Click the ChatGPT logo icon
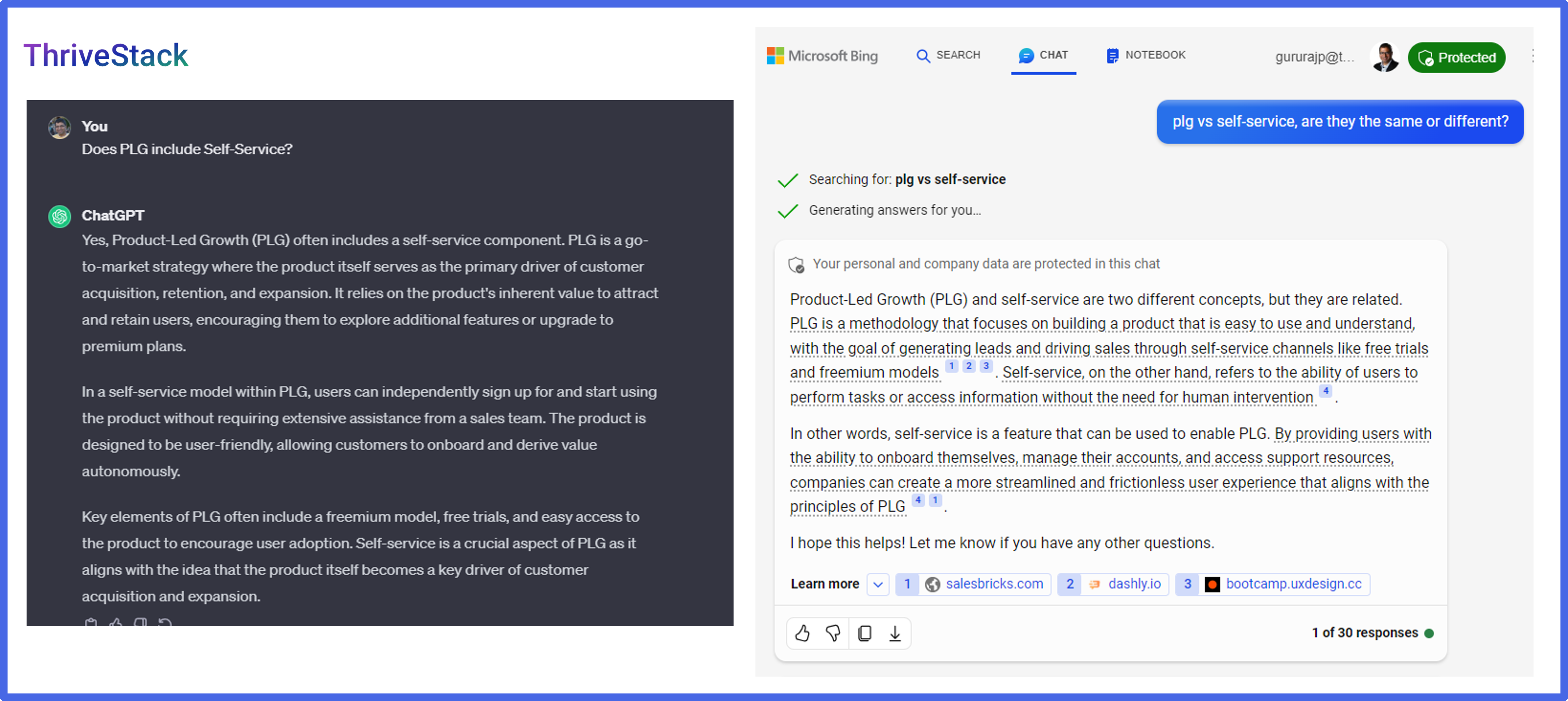The width and height of the screenshot is (1568, 701). (x=60, y=216)
